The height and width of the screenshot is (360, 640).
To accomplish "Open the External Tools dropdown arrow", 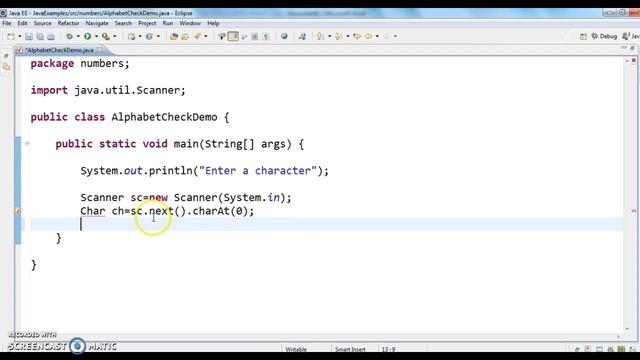I will (115, 37).
